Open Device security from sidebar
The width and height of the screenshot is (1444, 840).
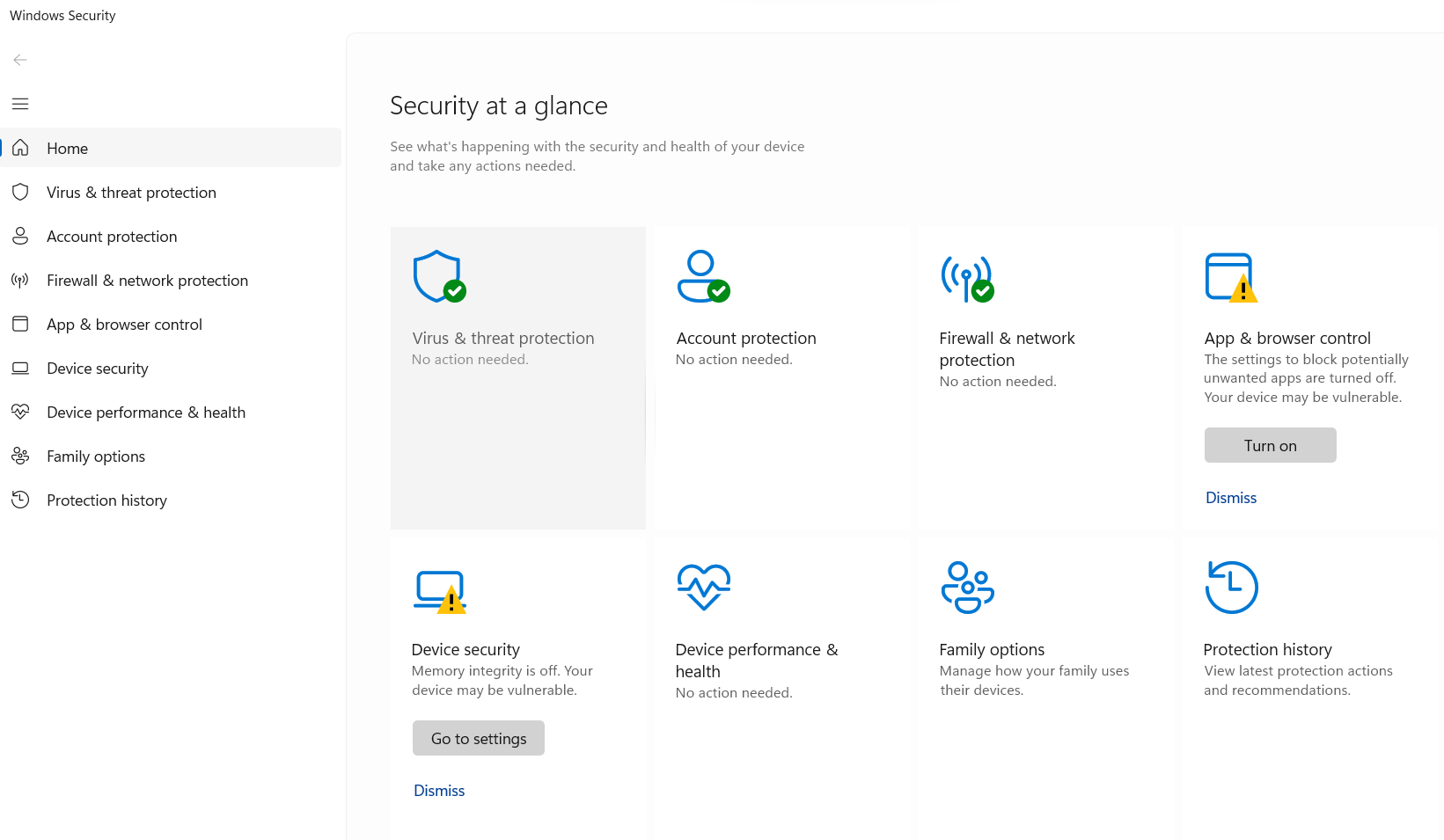point(172,368)
